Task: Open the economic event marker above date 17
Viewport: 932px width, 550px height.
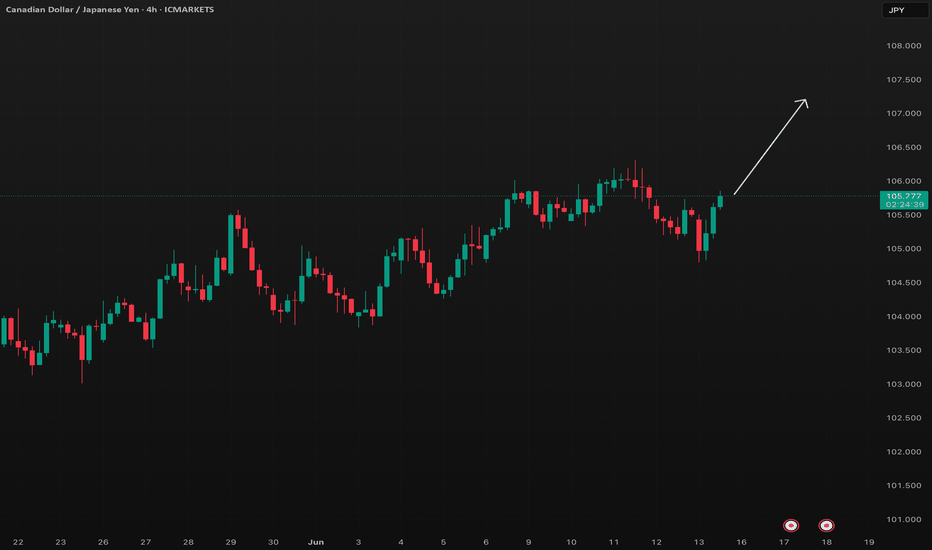Action: tap(791, 525)
